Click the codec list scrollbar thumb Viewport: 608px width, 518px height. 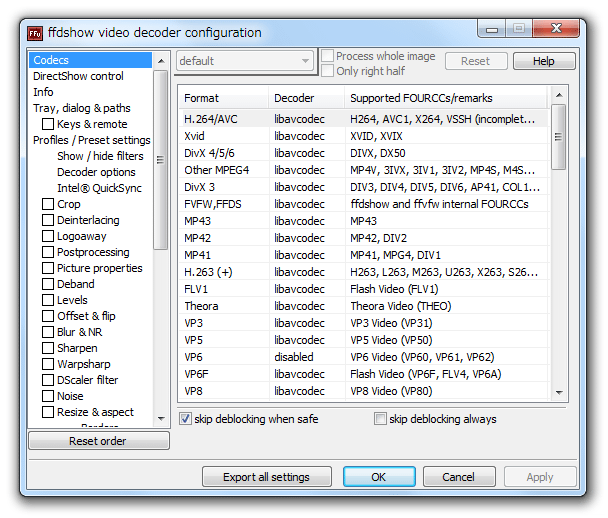tap(559, 137)
